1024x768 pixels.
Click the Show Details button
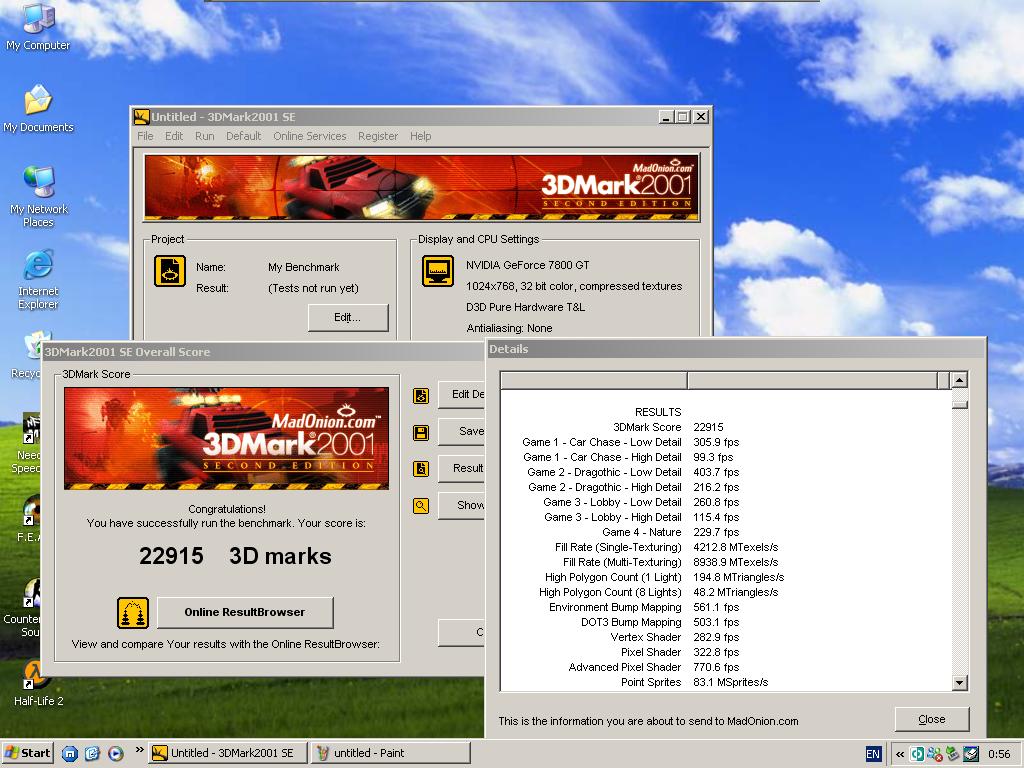462,505
